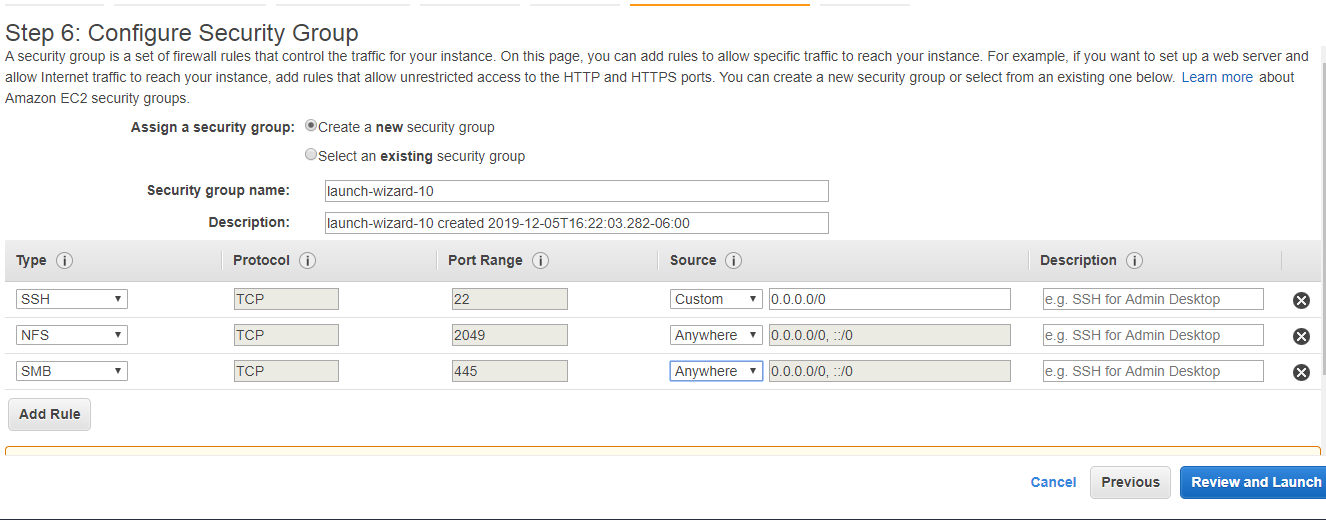Remove the SMB rule using X icon

(x=1301, y=372)
